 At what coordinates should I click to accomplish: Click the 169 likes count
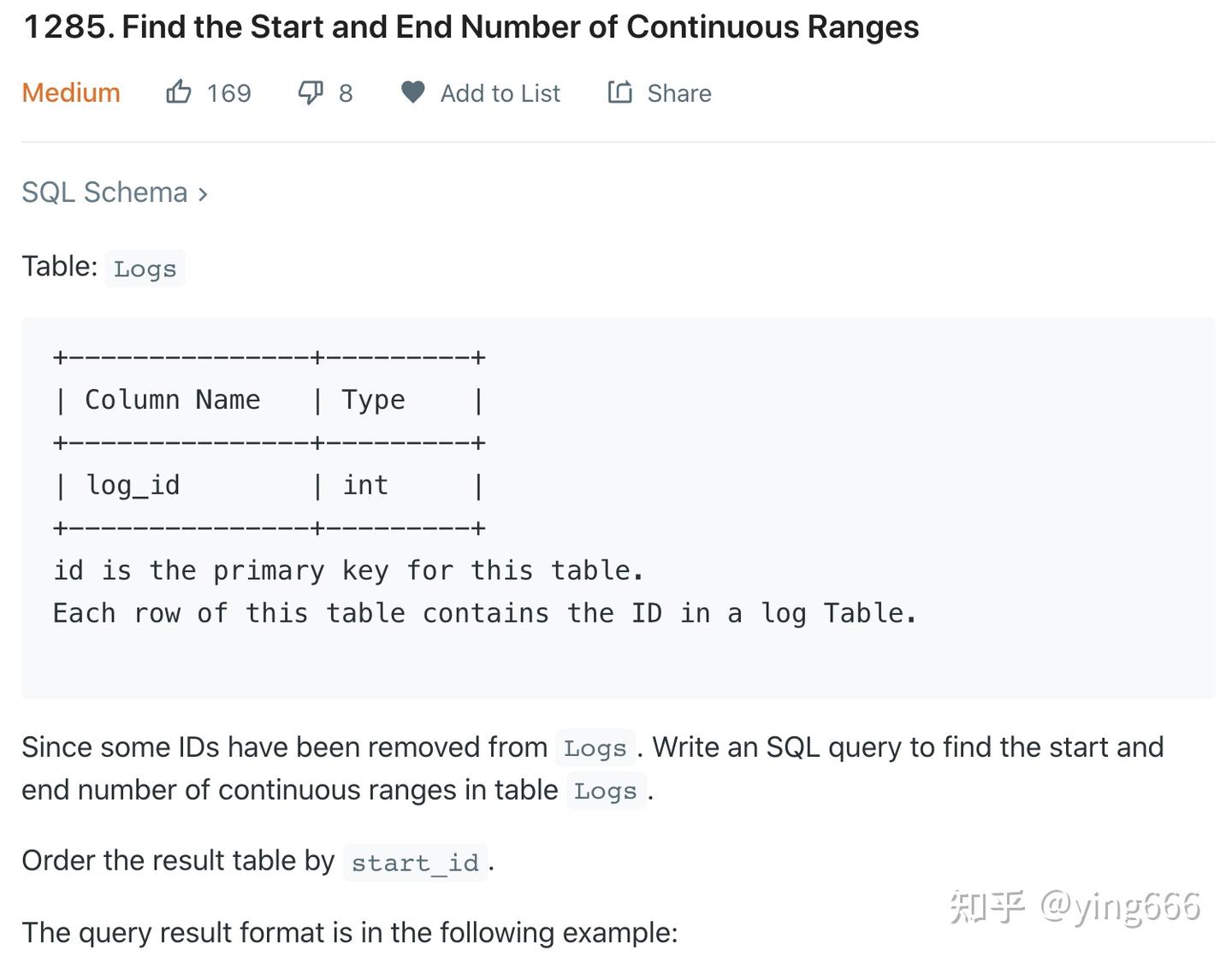pos(228,93)
